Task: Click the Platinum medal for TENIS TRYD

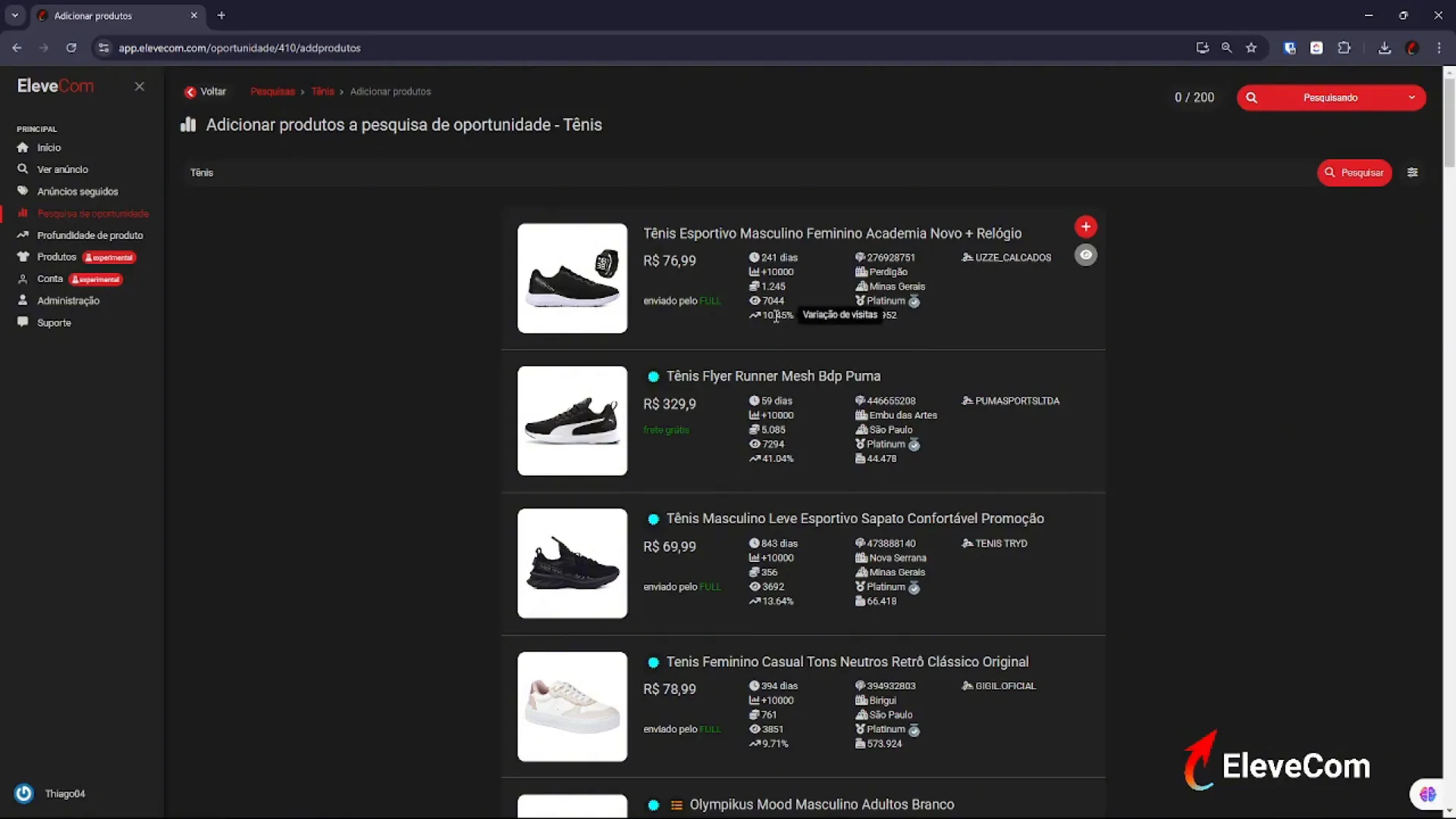Action: pos(915,588)
